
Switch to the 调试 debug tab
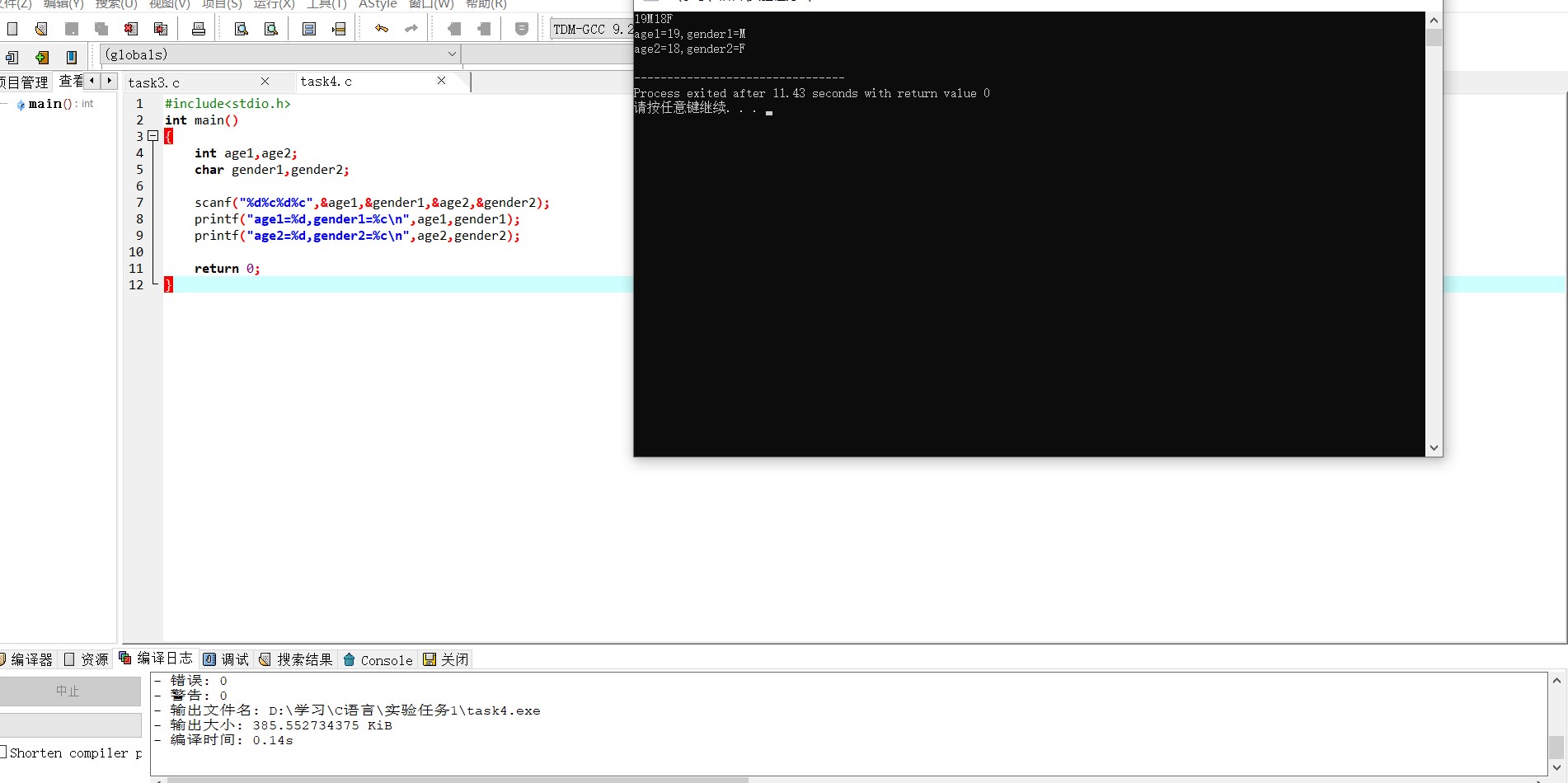(x=226, y=659)
